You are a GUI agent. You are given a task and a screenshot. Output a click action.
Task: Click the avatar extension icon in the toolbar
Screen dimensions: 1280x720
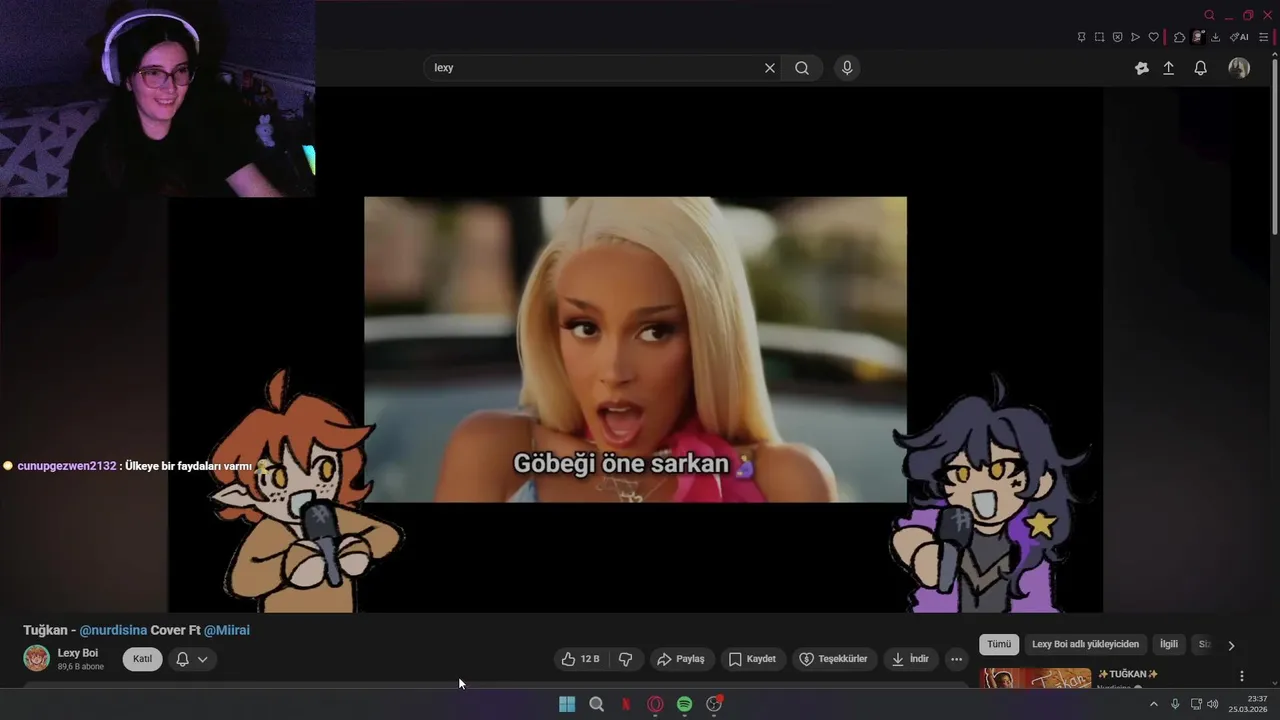[1198, 37]
